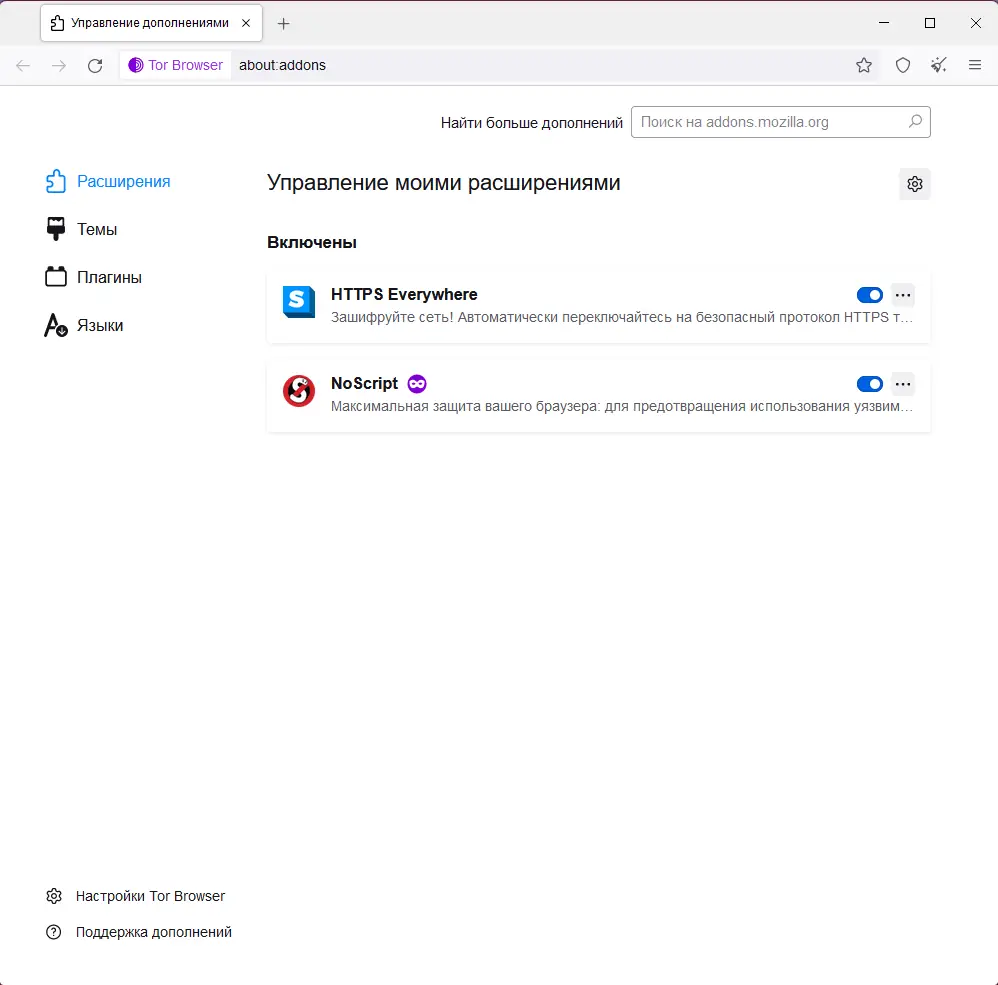This screenshot has height=985, width=998.
Task: Click the Темы paintbrush icon
Action: point(55,229)
